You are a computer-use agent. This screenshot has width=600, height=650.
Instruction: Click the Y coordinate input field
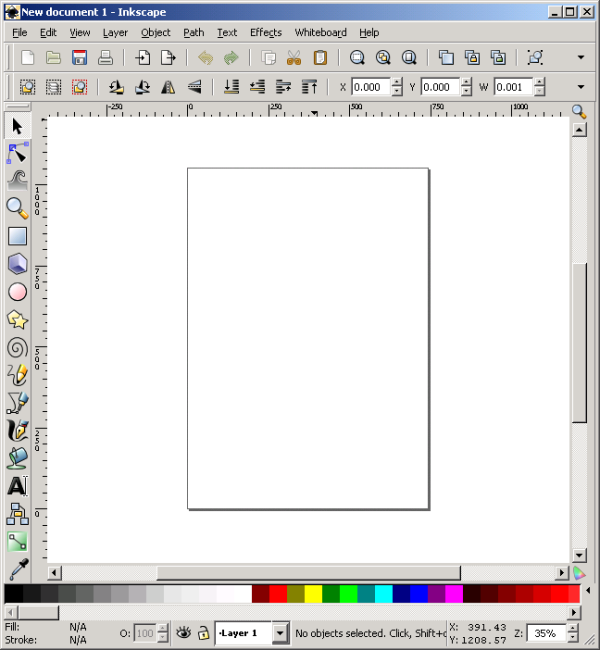440,87
